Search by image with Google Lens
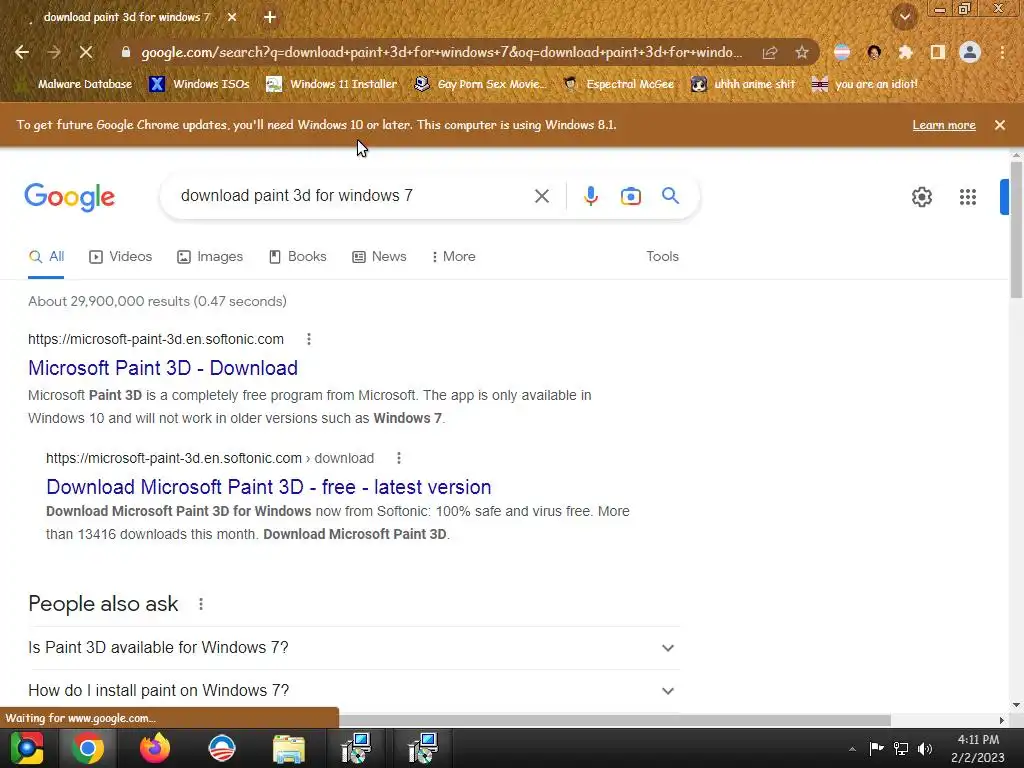This screenshot has width=1024, height=768. pyautogui.click(x=630, y=196)
